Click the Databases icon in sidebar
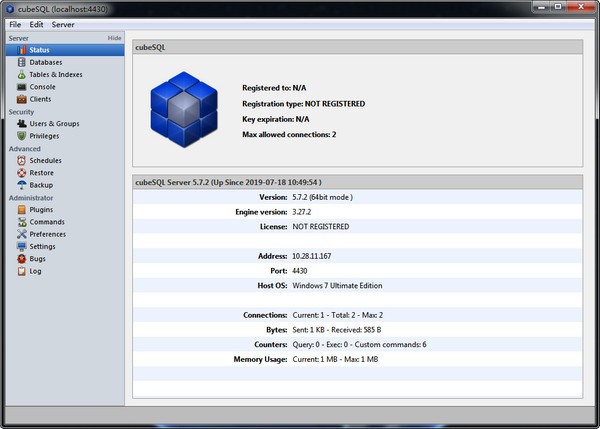 coord(21,62)
